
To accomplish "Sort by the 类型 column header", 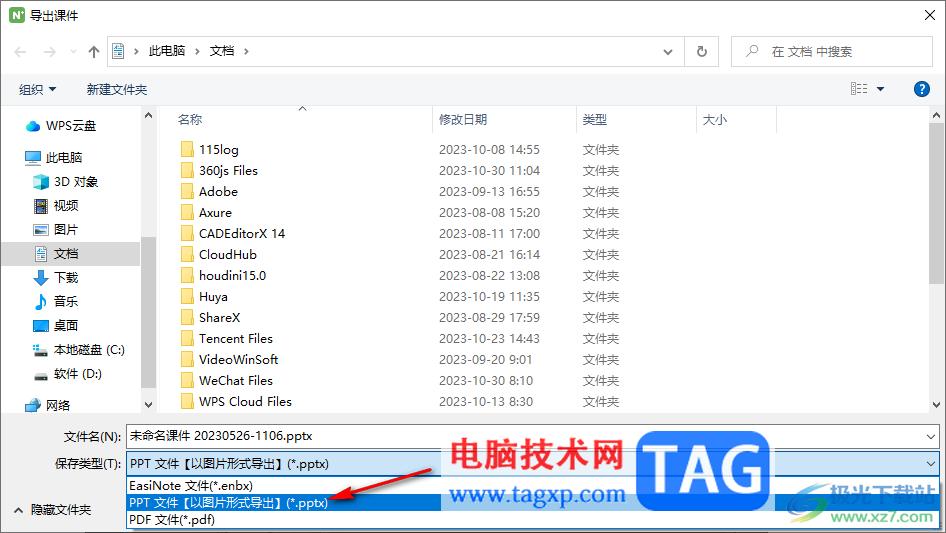I will coord(594,120).
